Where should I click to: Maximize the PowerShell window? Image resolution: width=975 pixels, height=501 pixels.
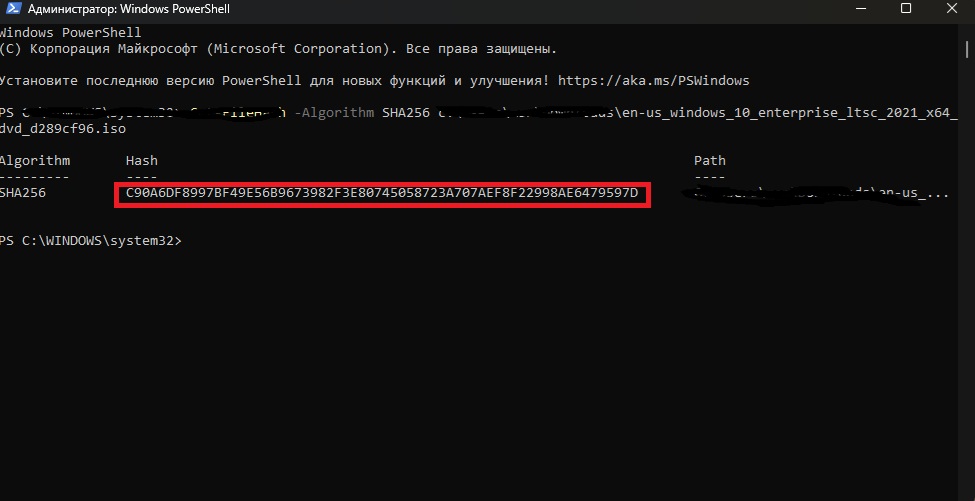pyautogui.click(x=906, y=9)
